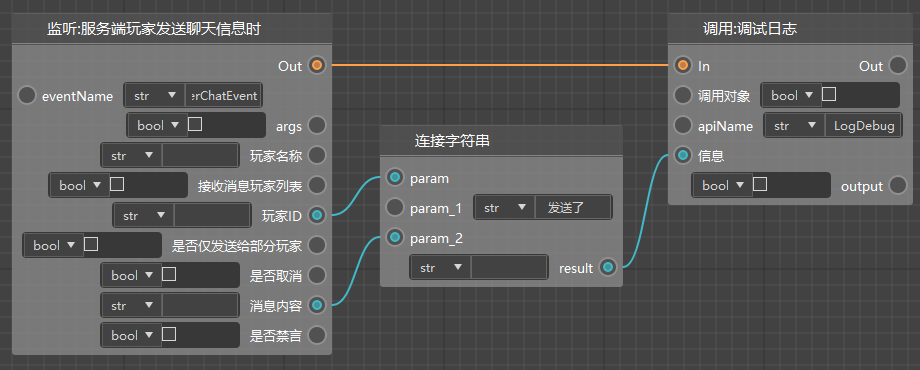This screenshot has width=920, height=370.
Task: Toggle the 是否禁言 checkbox
Action: [x=169, y=334]
